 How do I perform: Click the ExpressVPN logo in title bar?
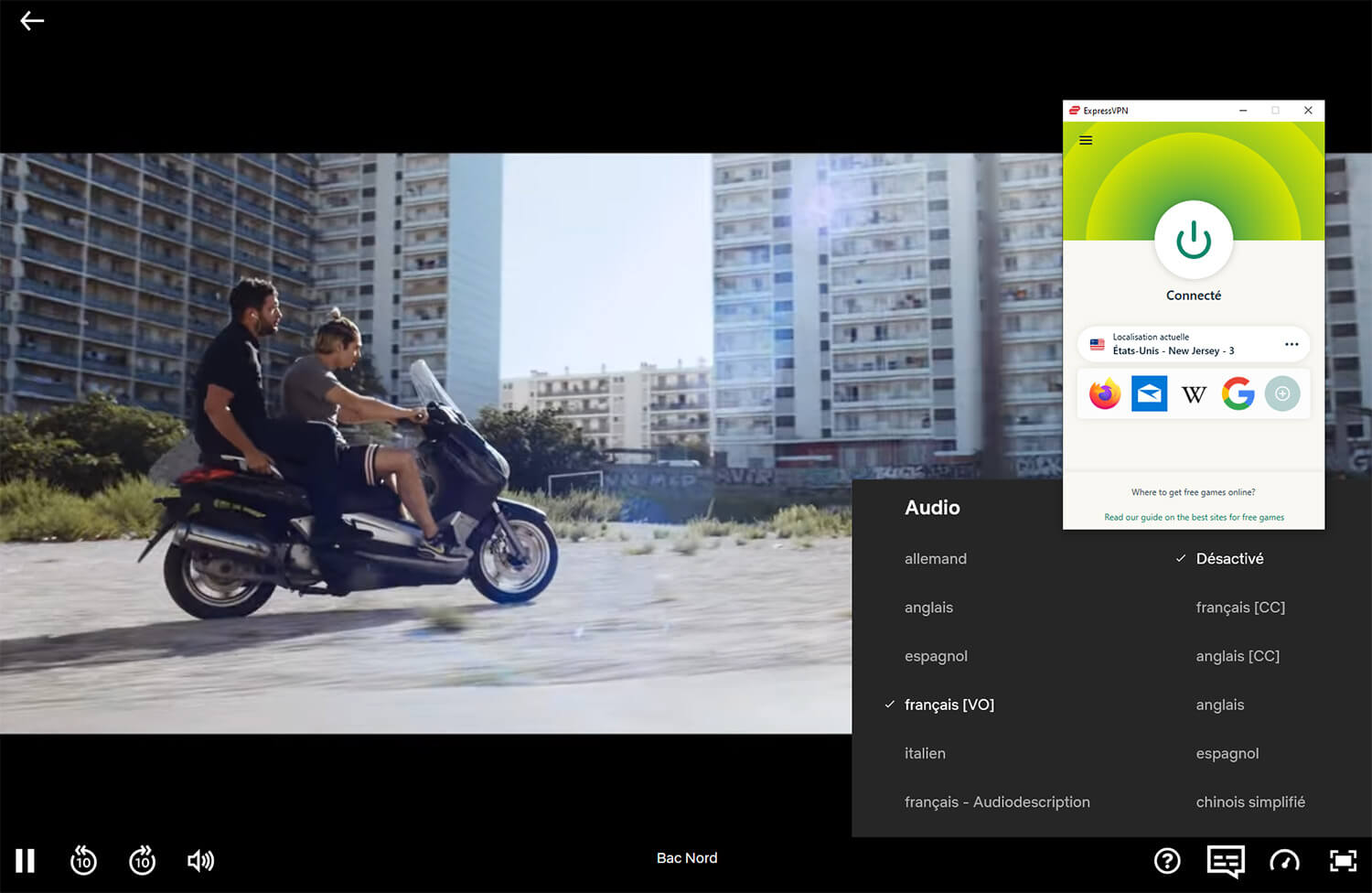tap(1075, 111)
